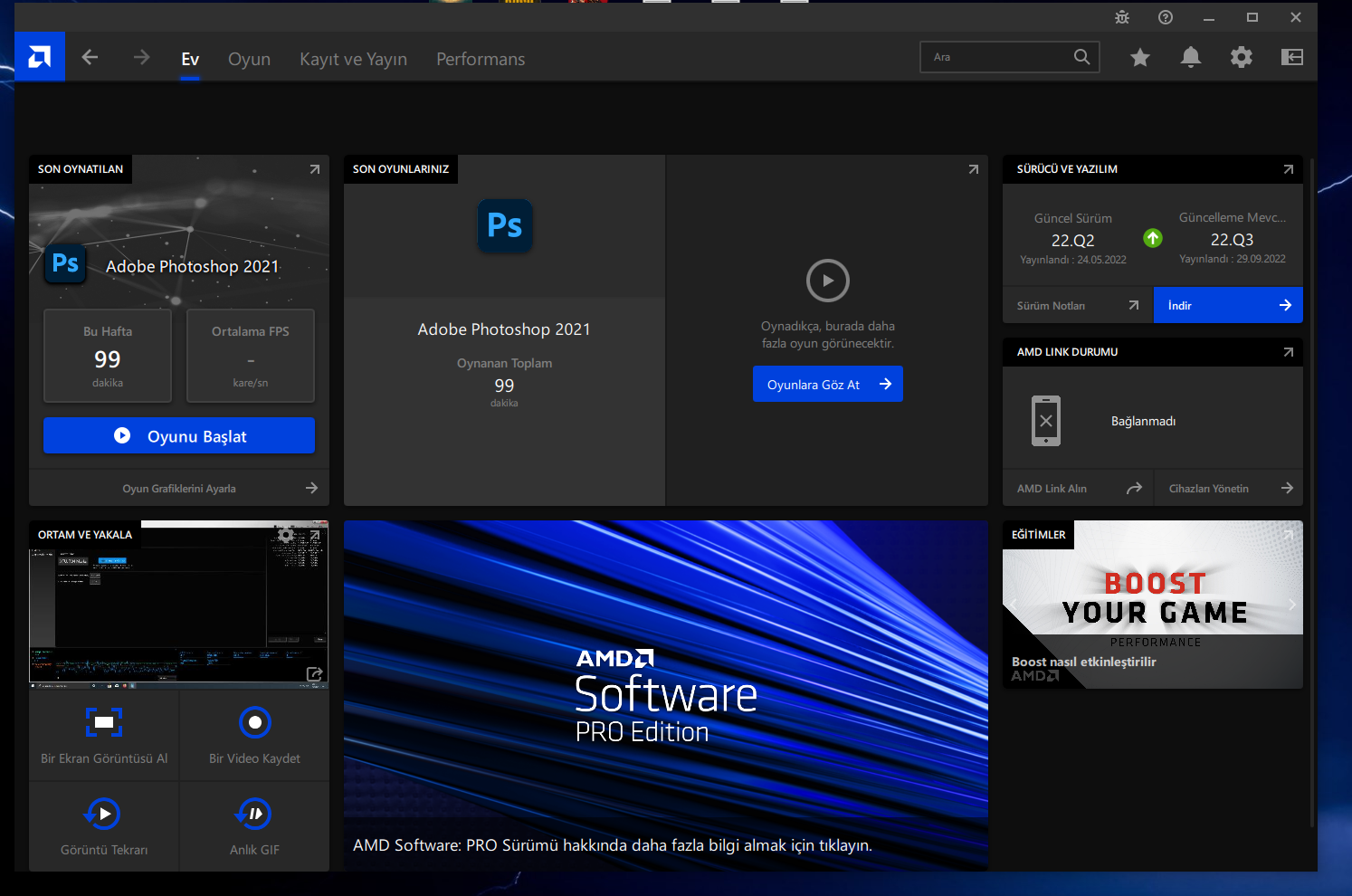Expand the Son Oynatılan panel arrow
The height and width of the screenshot is (896, 1352).
(x=314, y=169)
